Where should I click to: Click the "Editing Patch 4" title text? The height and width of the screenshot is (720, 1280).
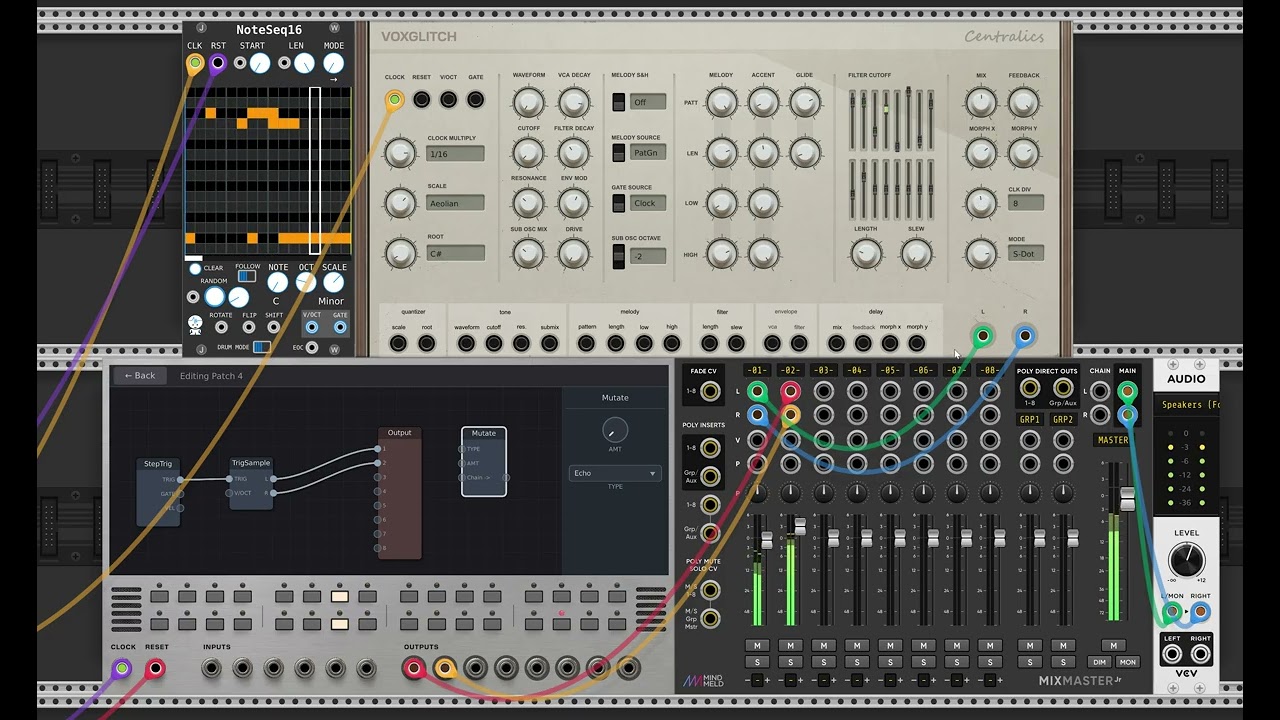click(x=211, y=376)
